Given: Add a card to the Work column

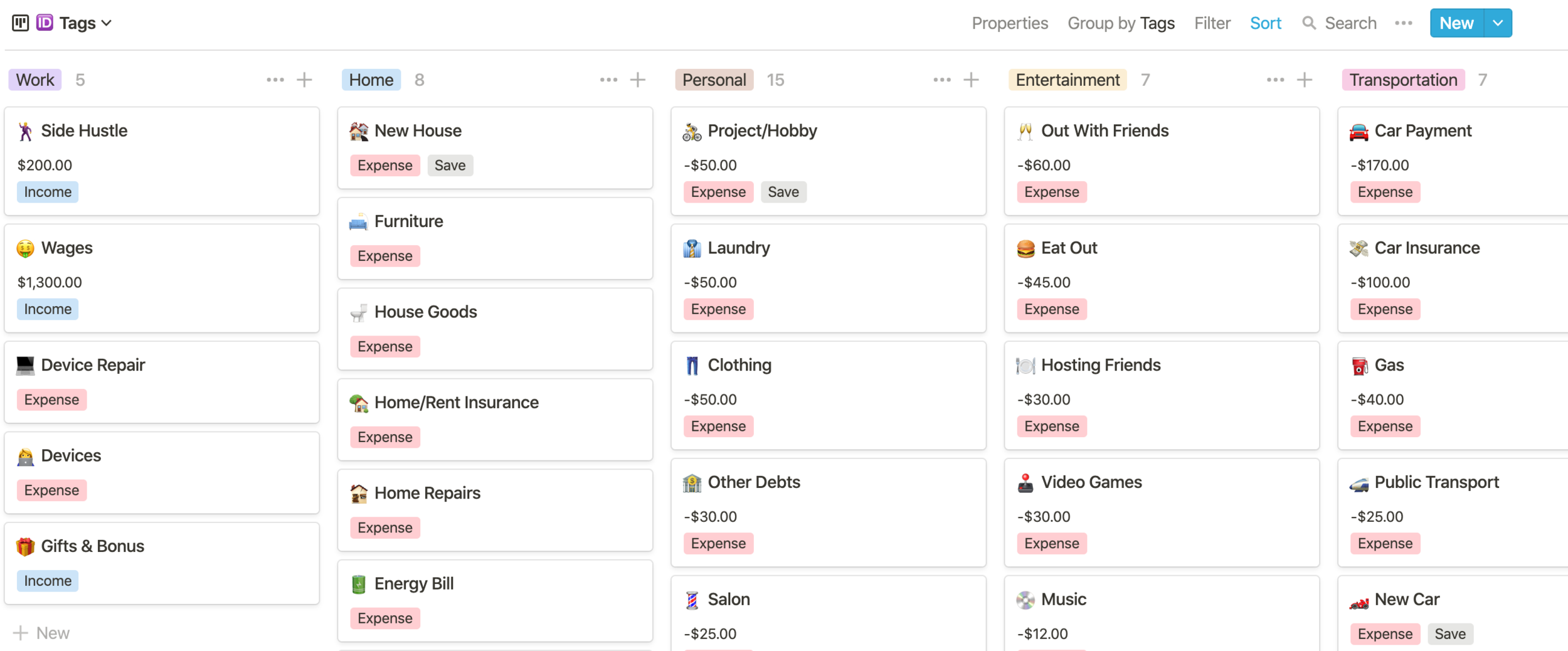Looking at the screenshot, I should (304, 80).
